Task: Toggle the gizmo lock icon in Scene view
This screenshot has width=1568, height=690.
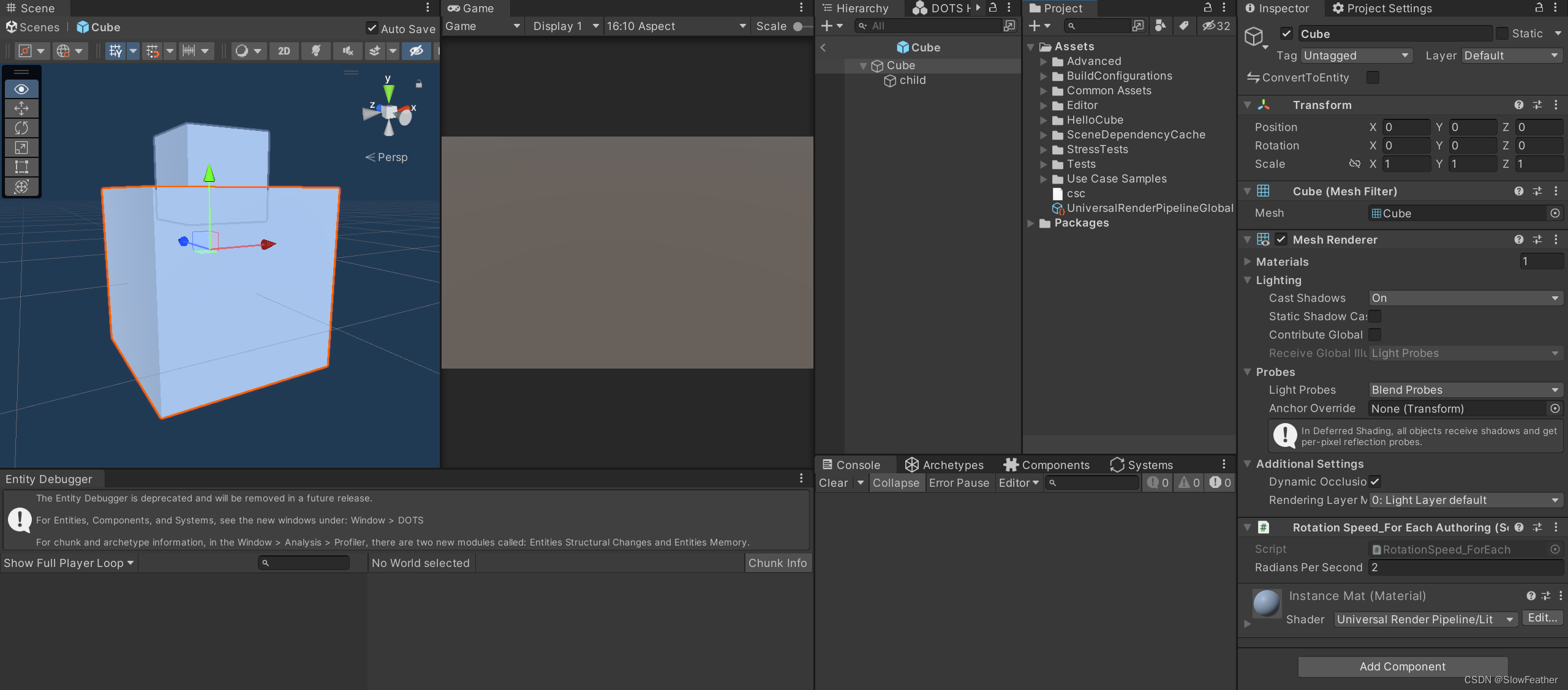Action: point(419,84)
